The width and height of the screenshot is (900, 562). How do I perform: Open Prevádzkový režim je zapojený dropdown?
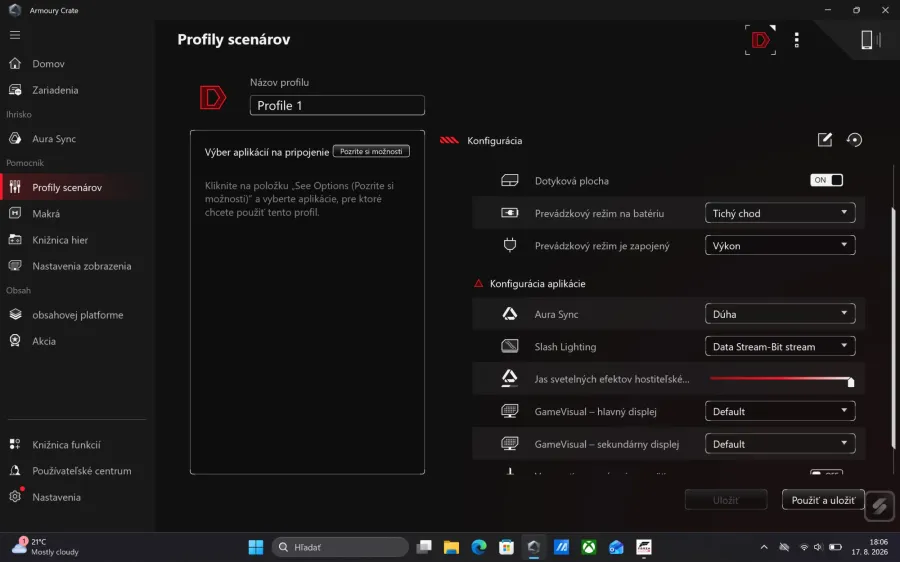(780, 246)
